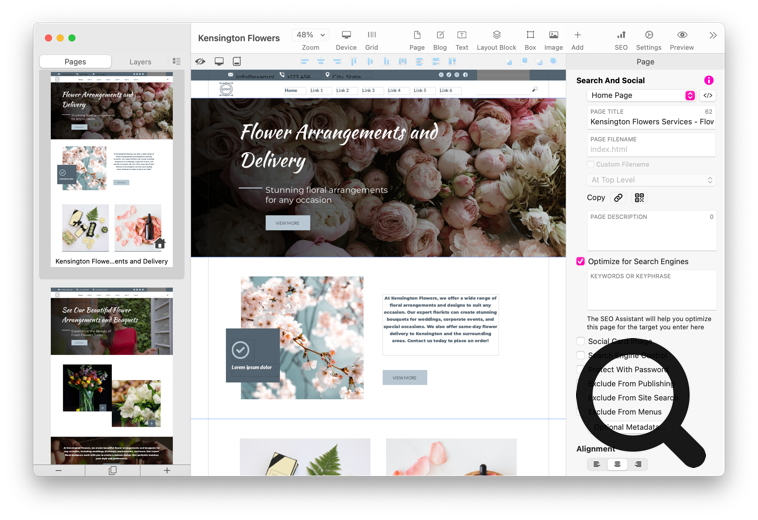Show the QR code for the page
Image resolution: width=758 pixels, height=520 pixels.
(639, 198)
